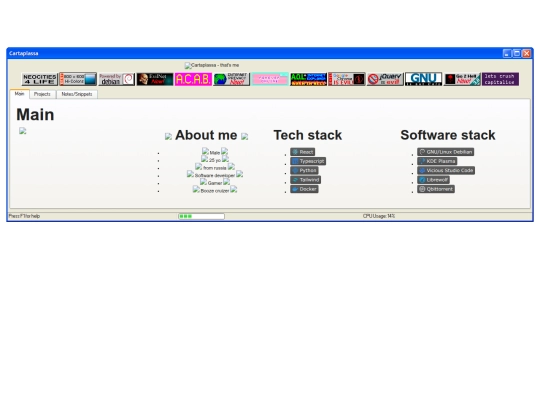Click the Cartaplassa - that's me image
Image resolution: width=540 pixels, height=405 pixels.
pos(212,65)
